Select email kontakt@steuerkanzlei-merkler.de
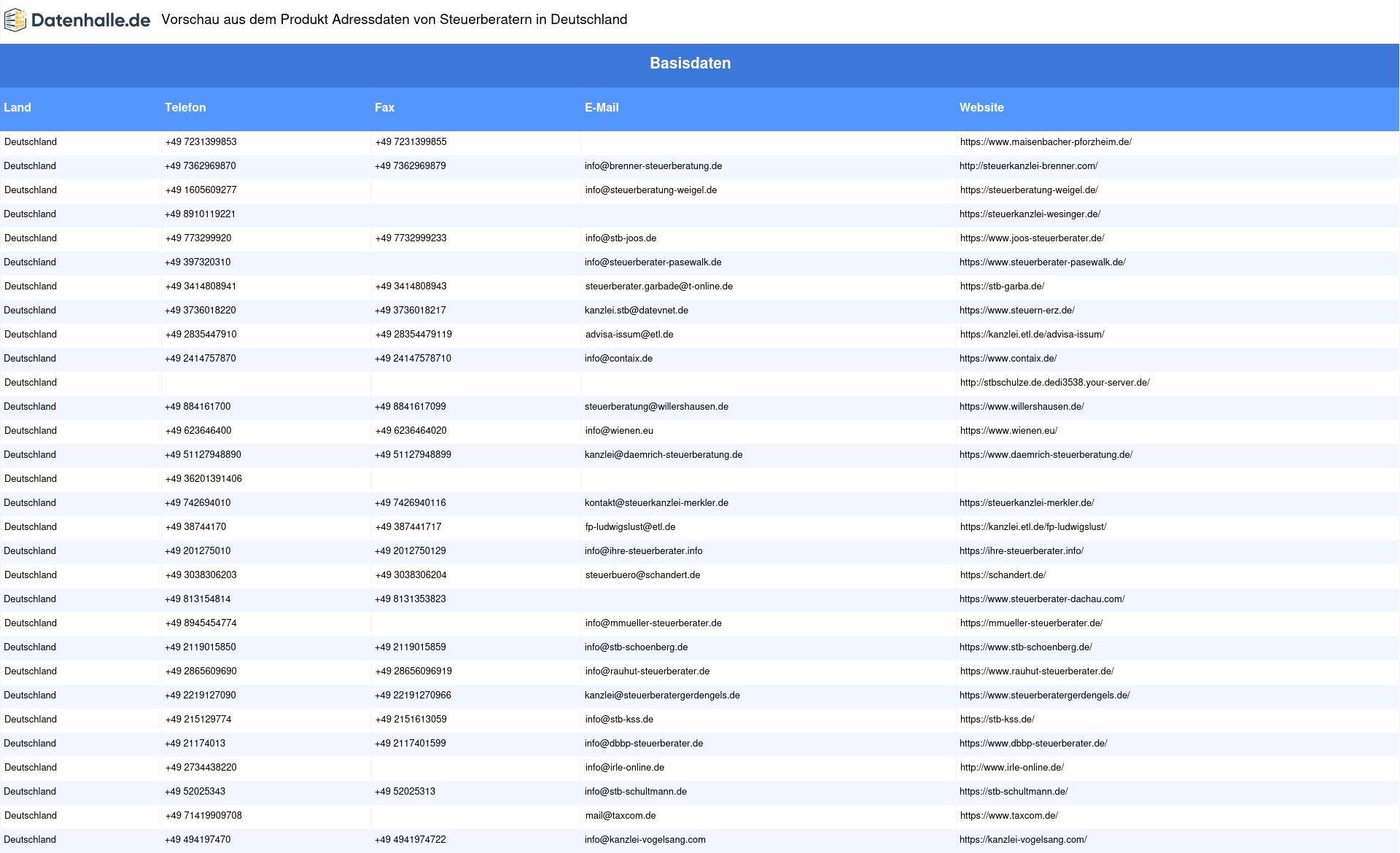Screen dimensions: 1400x853 click(x=656, y=503)
